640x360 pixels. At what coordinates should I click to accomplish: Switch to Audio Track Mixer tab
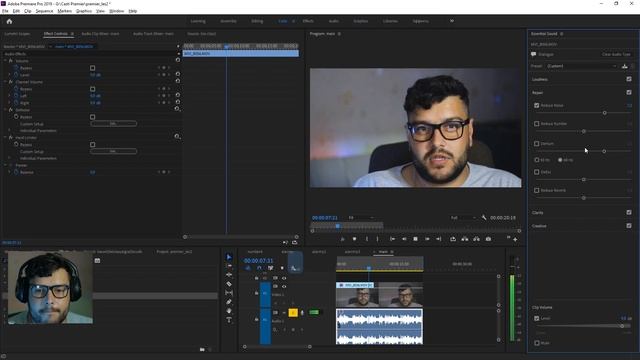[153, 34]
